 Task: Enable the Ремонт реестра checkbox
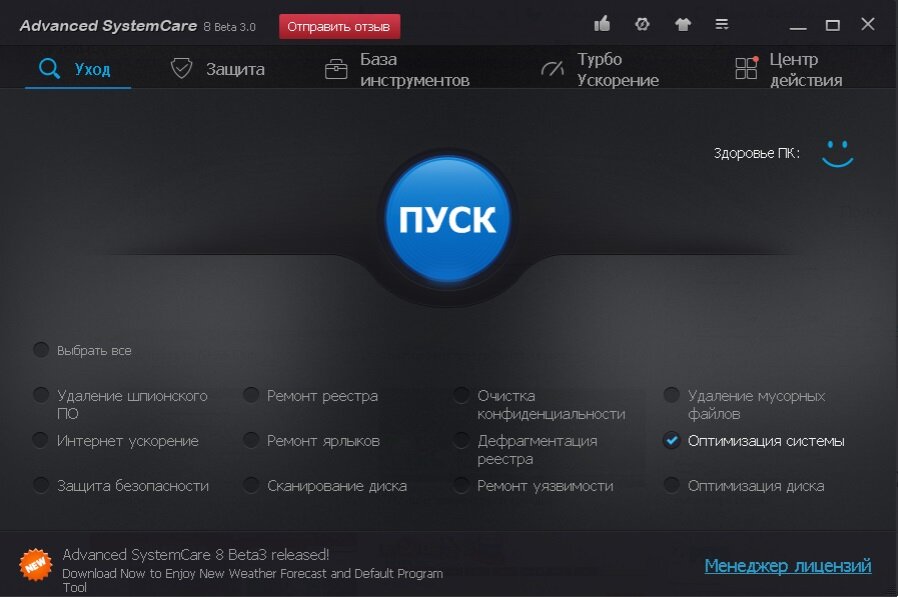click(251, 395)
